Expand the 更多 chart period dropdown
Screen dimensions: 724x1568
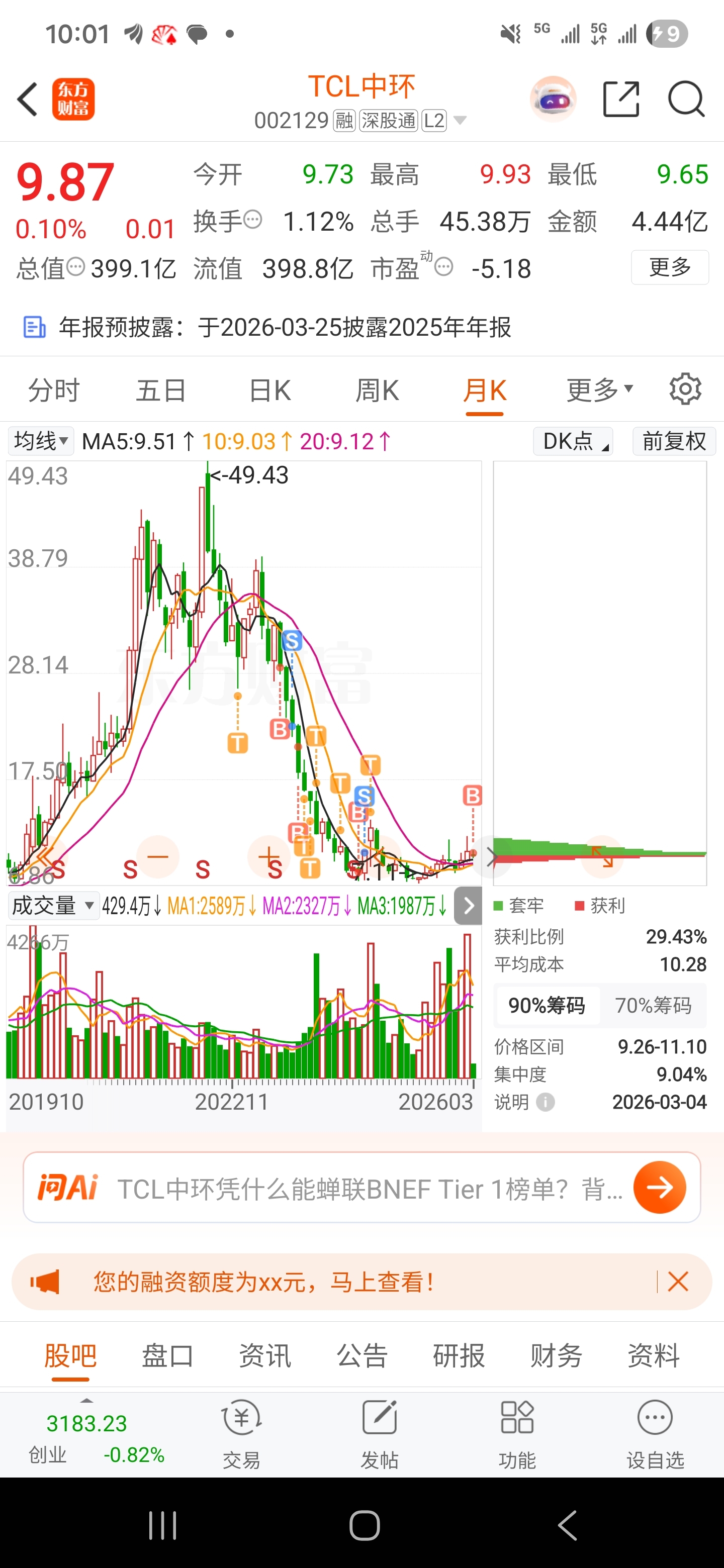click(x=600, y=389)
